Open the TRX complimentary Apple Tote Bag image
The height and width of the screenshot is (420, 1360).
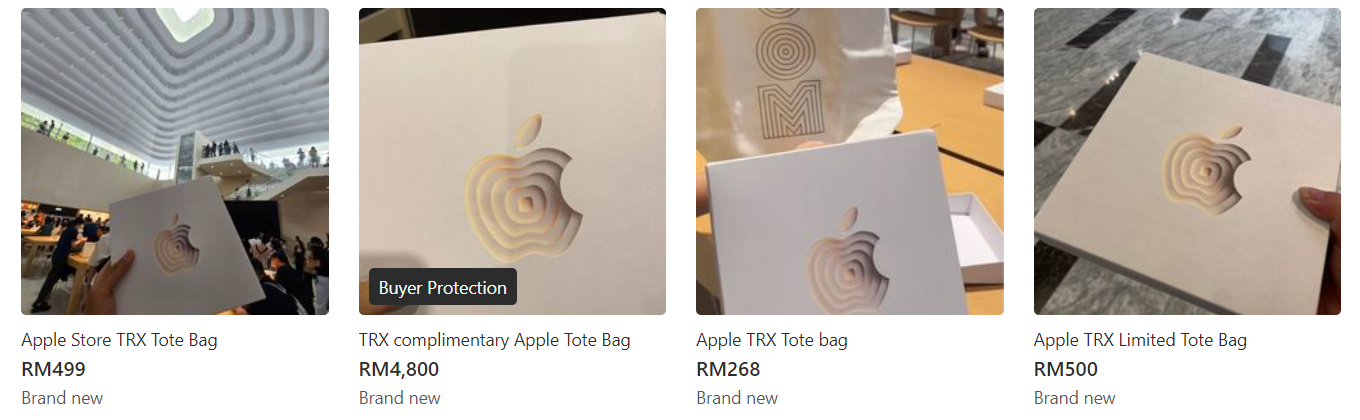coord(512,161)
